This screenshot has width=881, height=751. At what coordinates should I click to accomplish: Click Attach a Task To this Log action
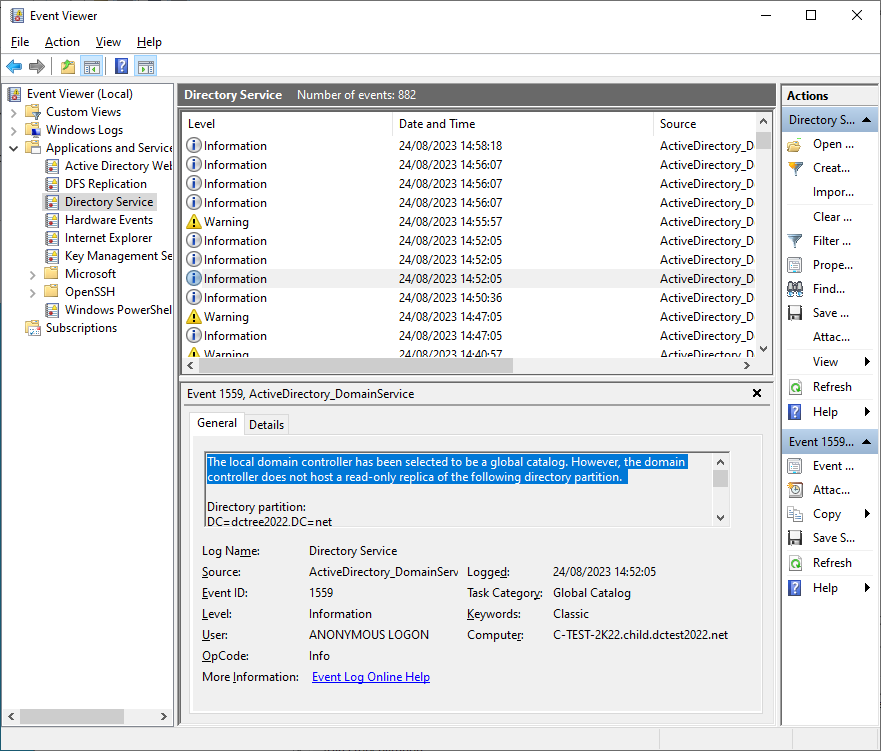(x=831, y=337)
